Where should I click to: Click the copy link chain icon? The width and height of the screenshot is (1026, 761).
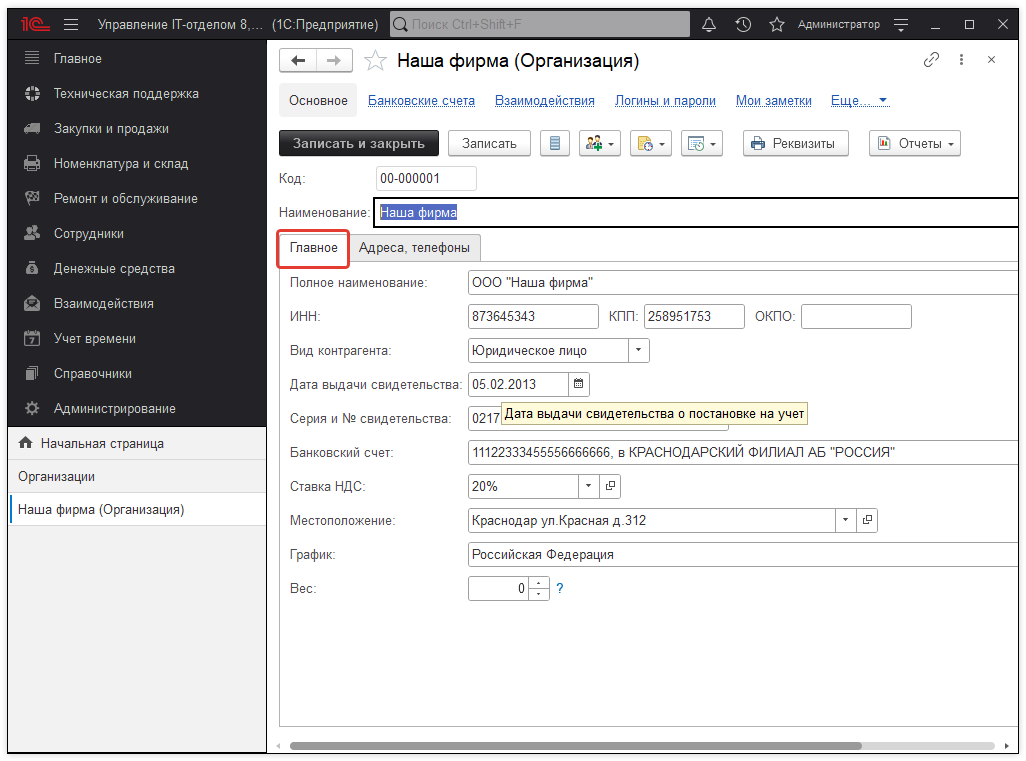(x=931, y=60)
